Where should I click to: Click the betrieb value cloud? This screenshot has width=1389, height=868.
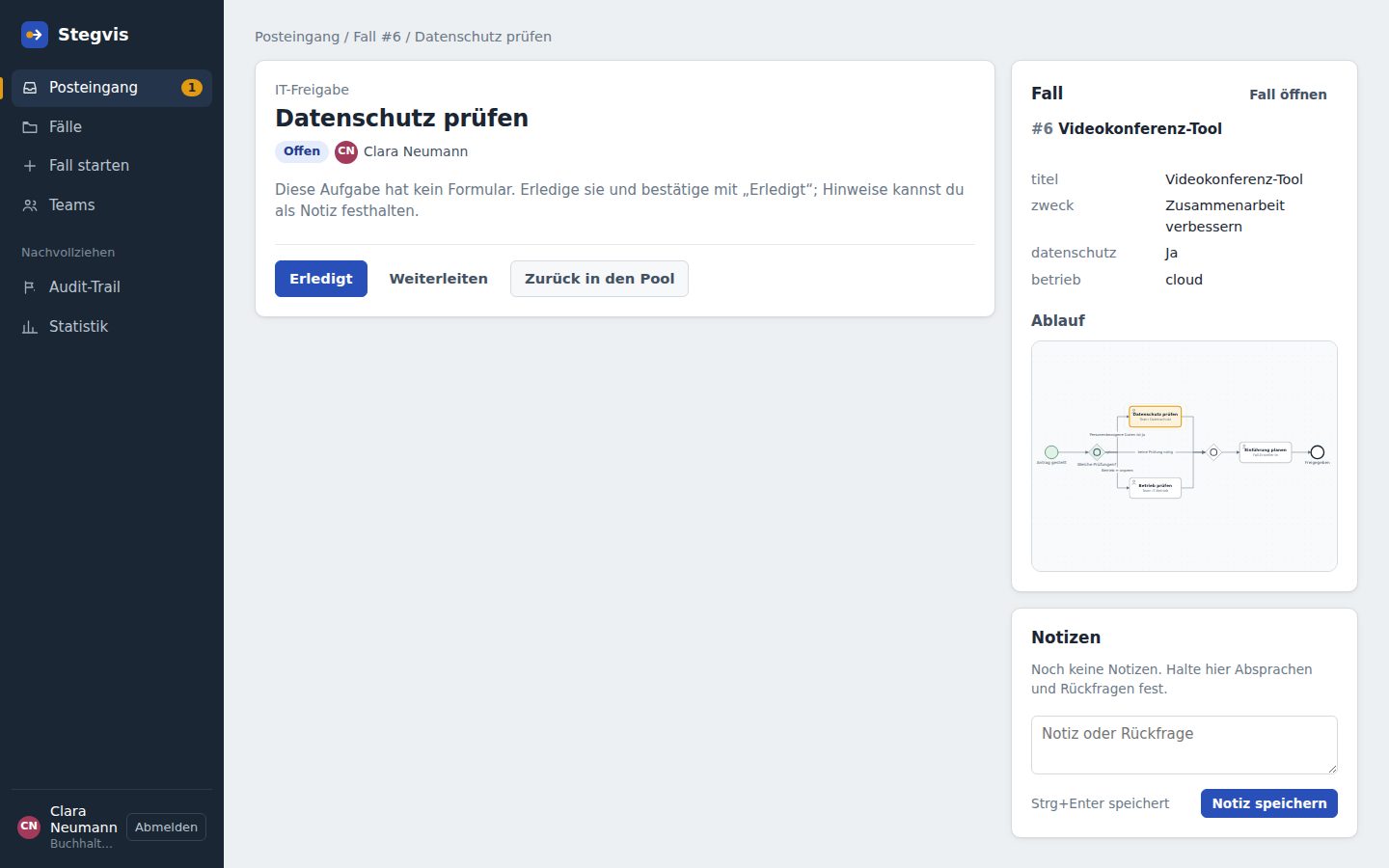tap(1184, 280)
